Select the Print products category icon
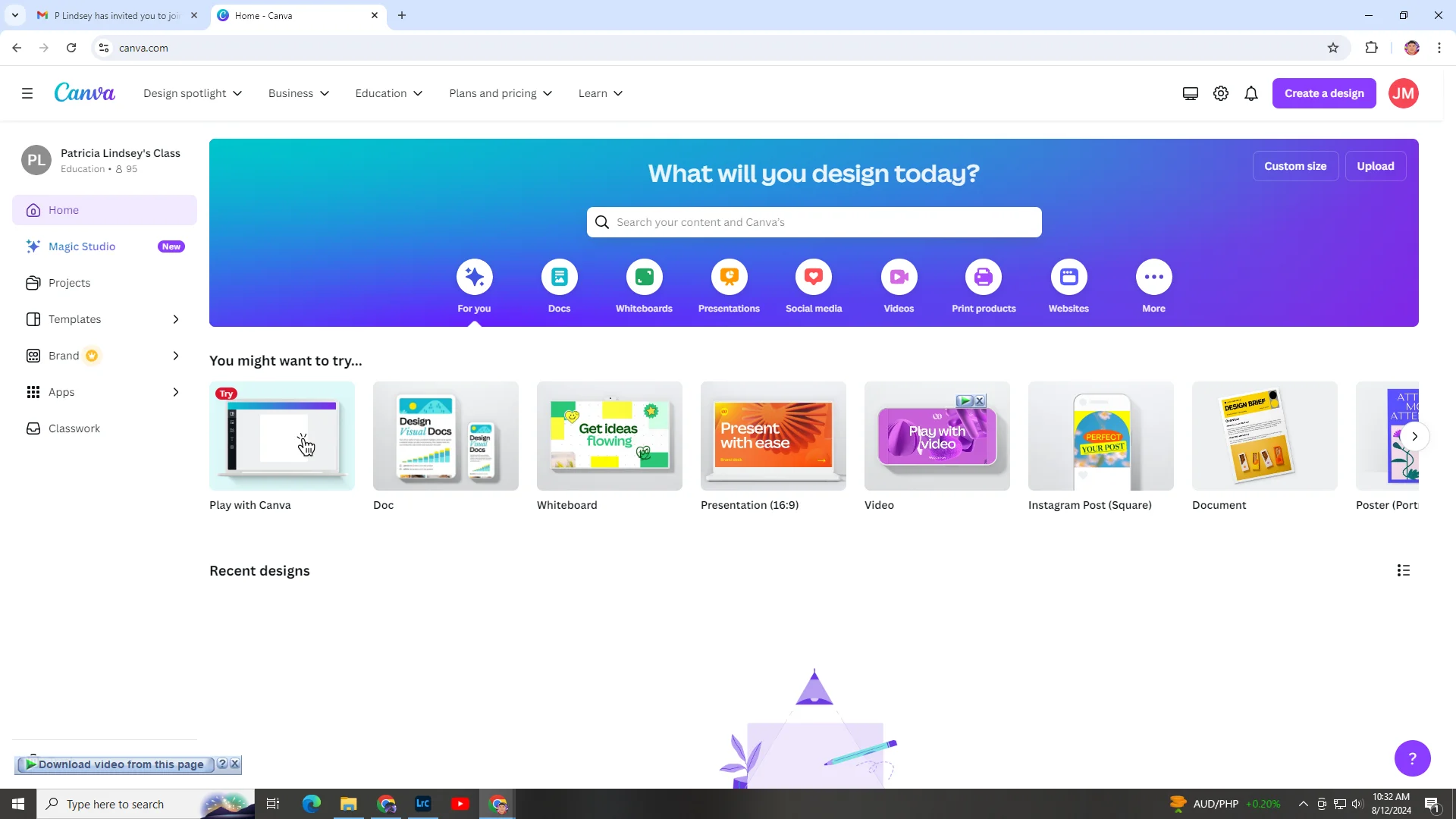The image size is (1456, 819). 984,277
